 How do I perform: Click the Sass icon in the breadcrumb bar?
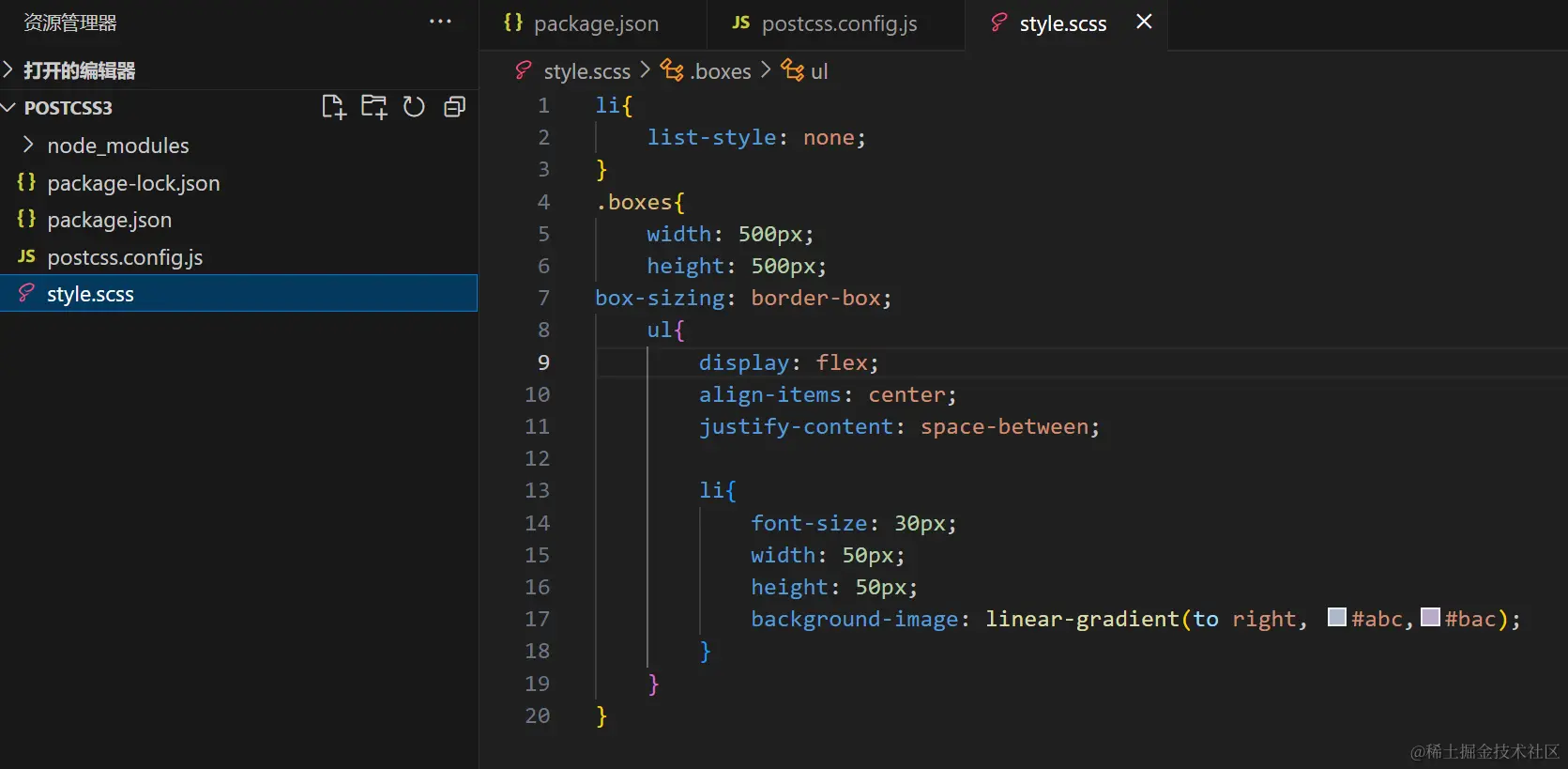(x=524, y=70)
